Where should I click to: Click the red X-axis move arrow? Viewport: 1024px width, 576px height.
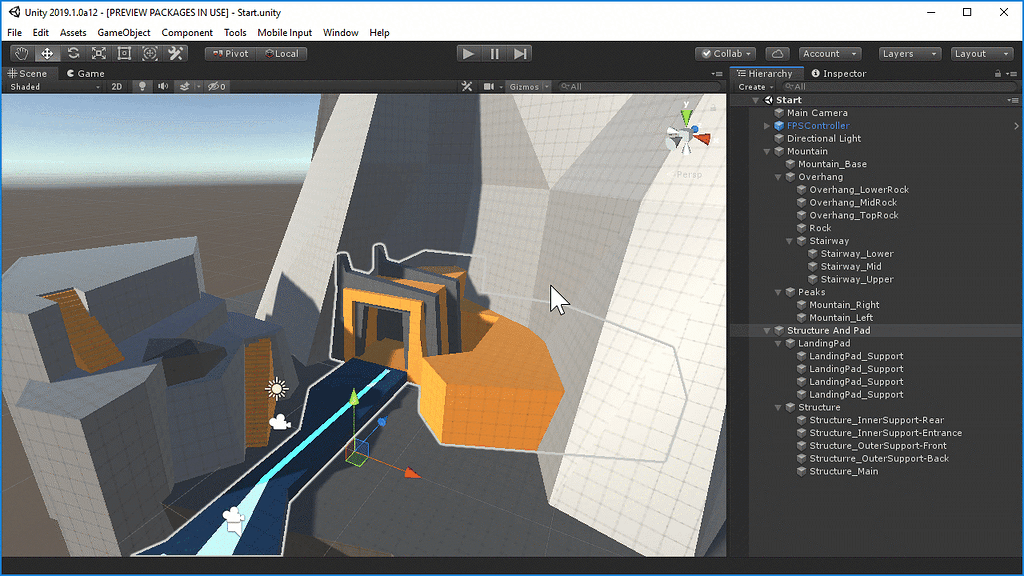(412, 472)
